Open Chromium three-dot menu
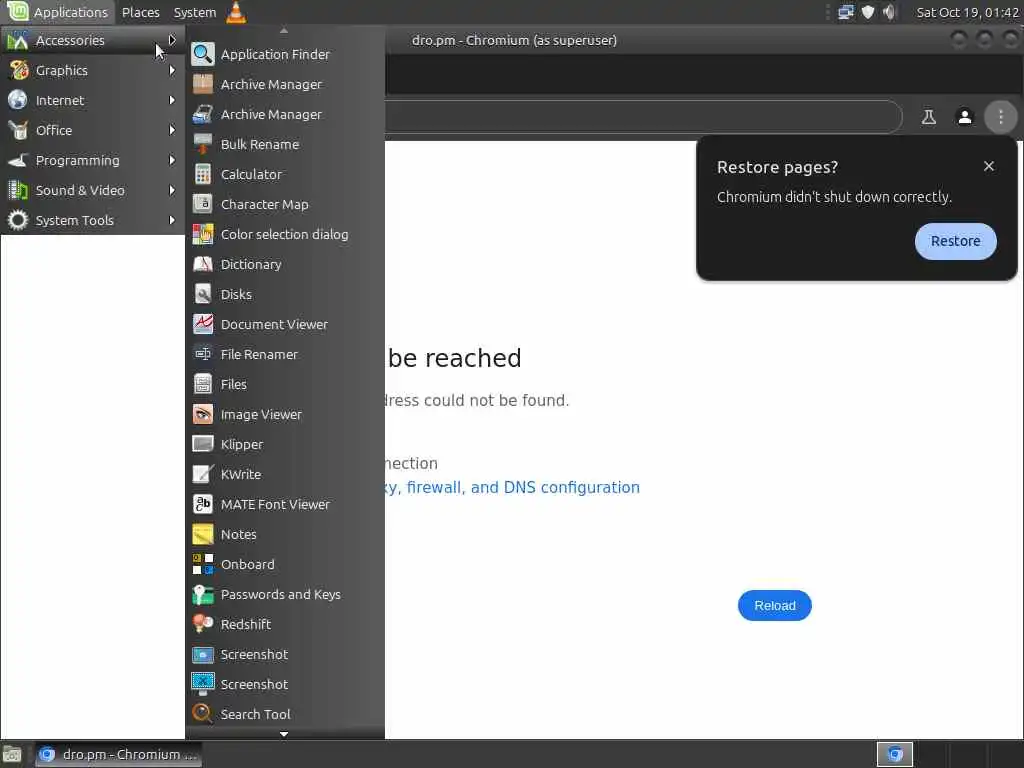This screenshot has width=1024, height=768. tap(1000, 117)
